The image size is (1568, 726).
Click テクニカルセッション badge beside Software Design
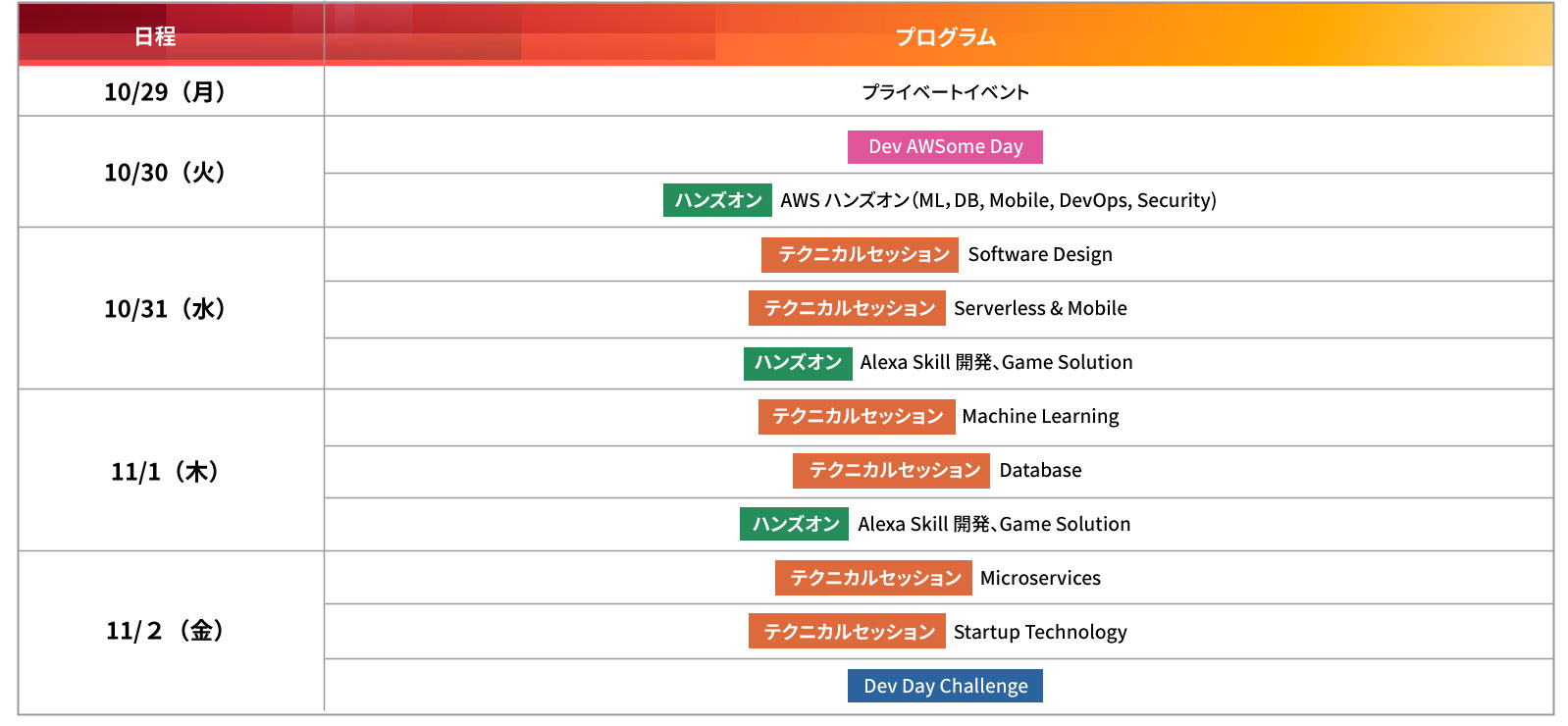(x=860, y=255)
